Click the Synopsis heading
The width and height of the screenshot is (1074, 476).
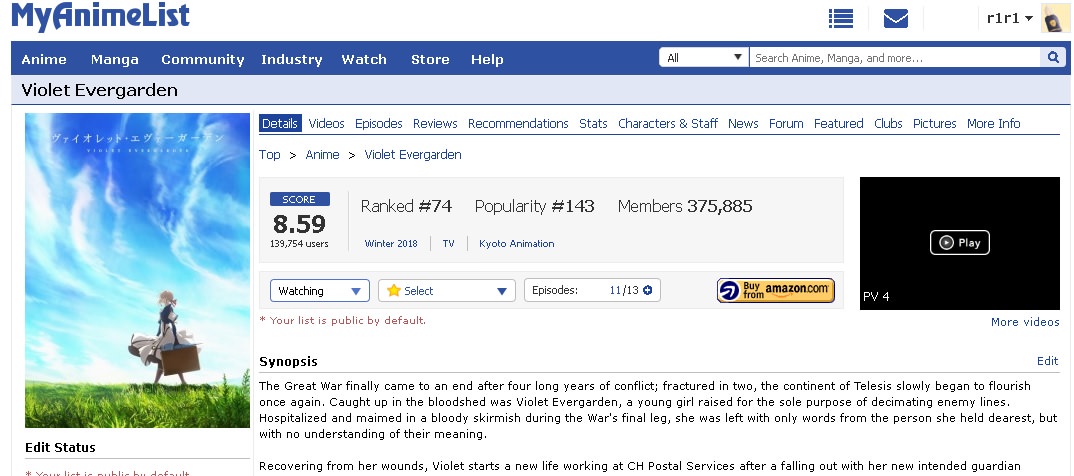pyautogui.click(x=288, y=362)
